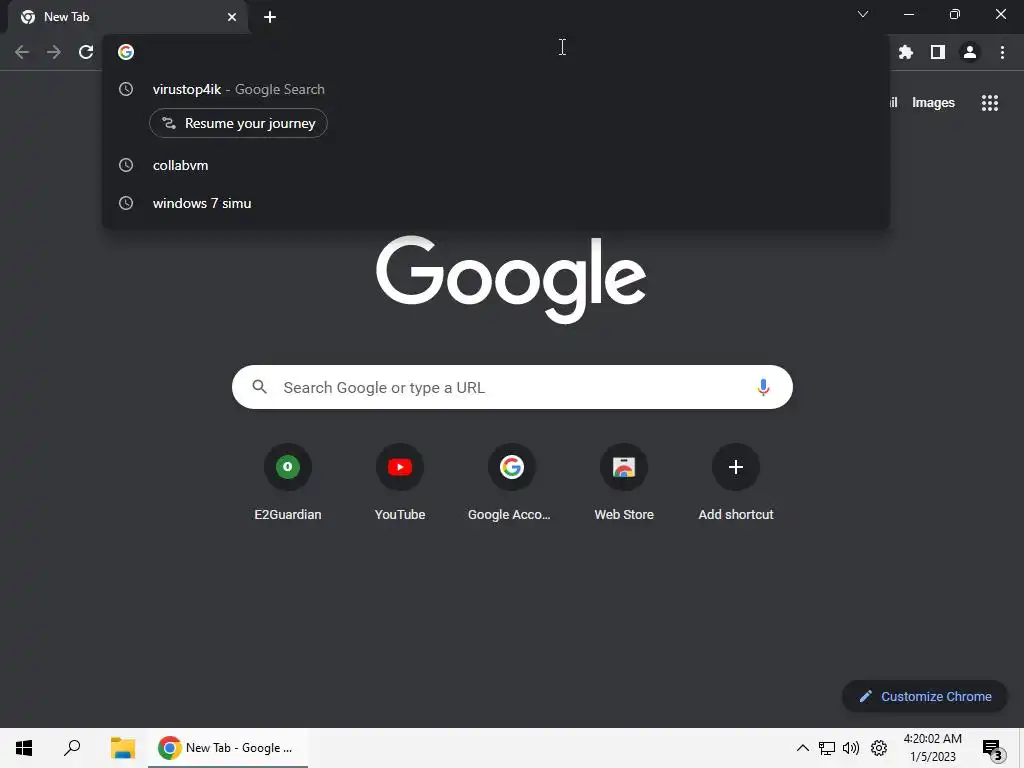Open a new tab with the plus button
The image size is (1024, 768).
coord(270,17)
